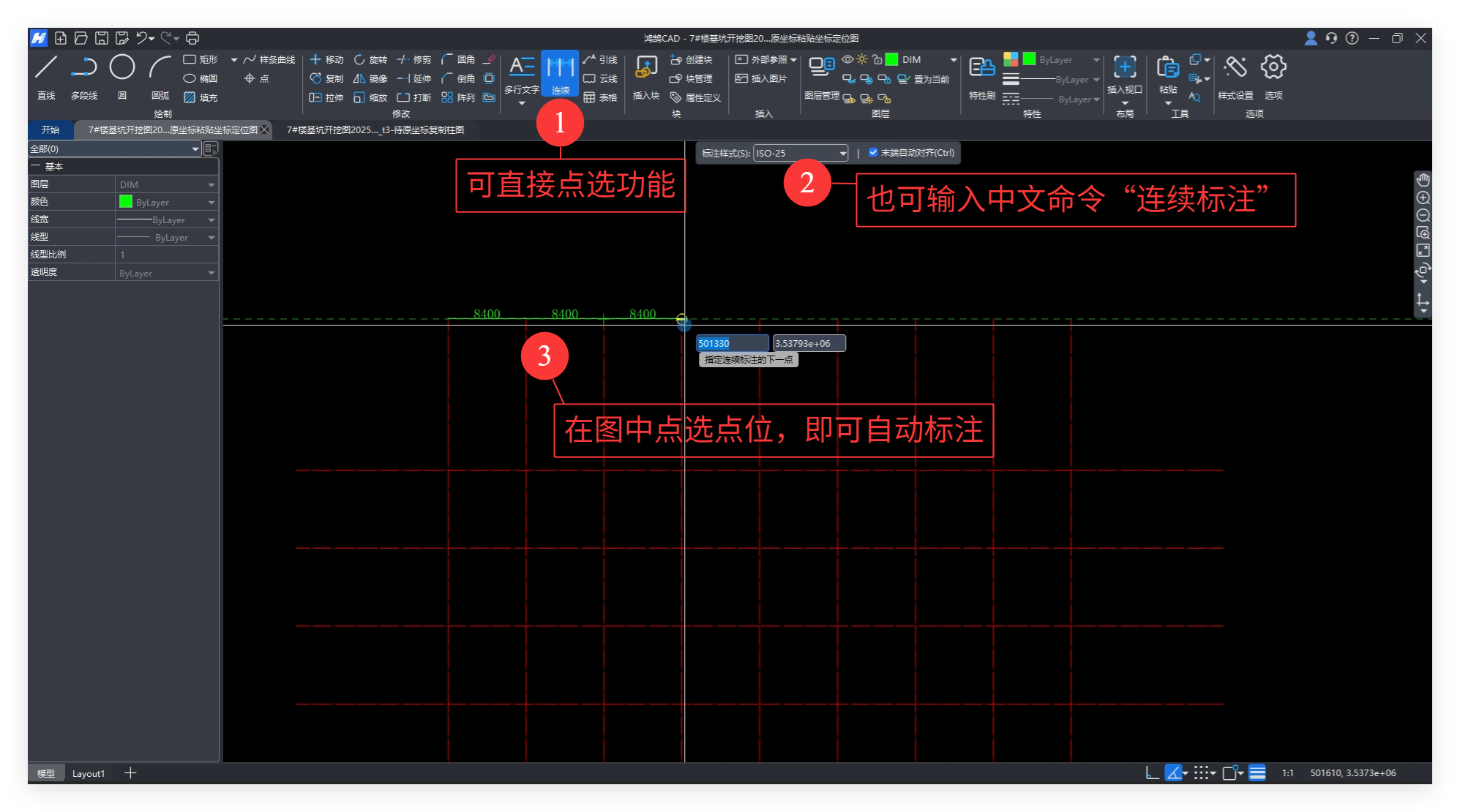Toggle ortho mode in status bar

tap(1152, 773)
